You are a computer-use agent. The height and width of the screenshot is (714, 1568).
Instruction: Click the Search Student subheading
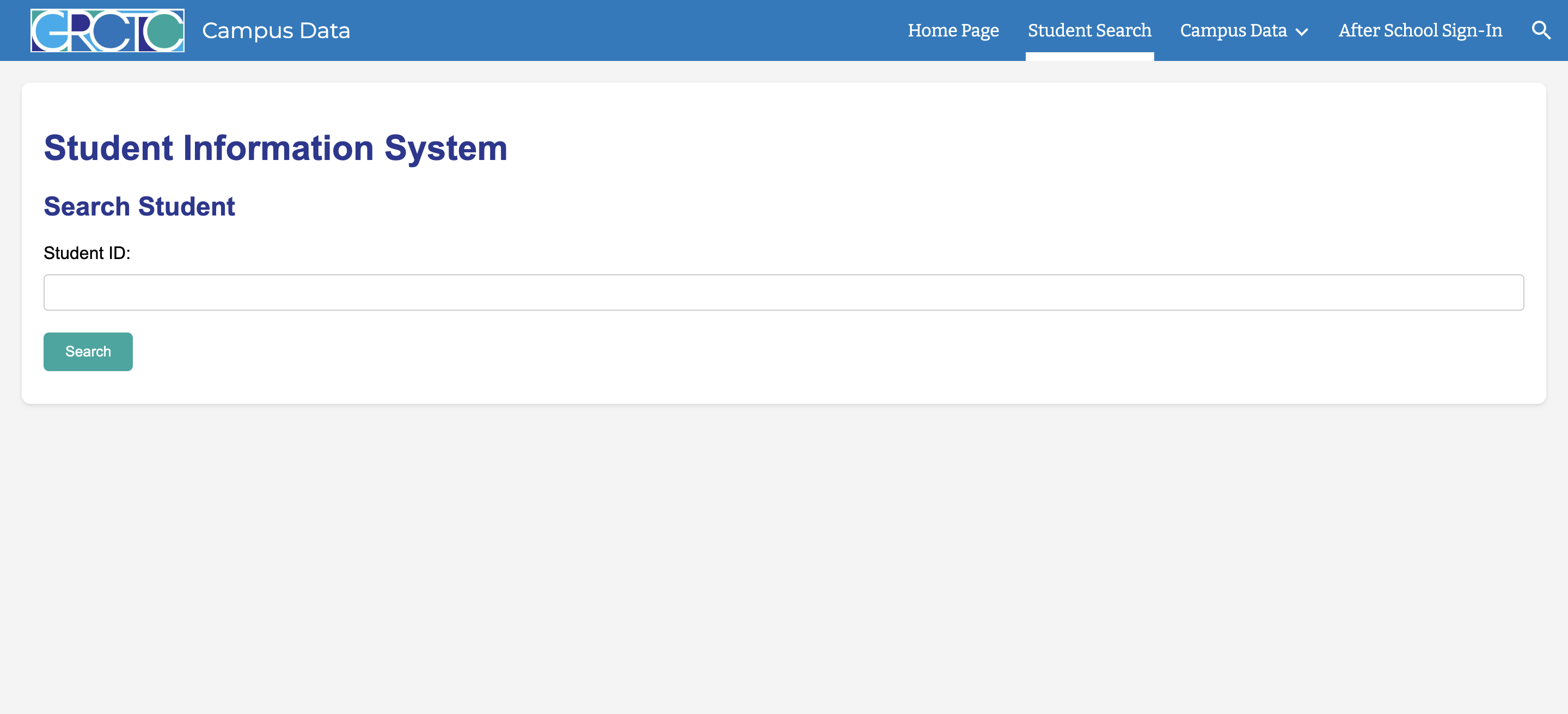[139, 207]
